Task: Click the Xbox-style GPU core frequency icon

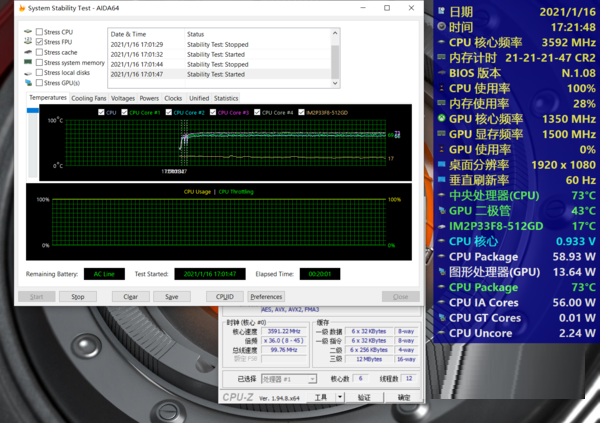Action: (x=440, y=119)
